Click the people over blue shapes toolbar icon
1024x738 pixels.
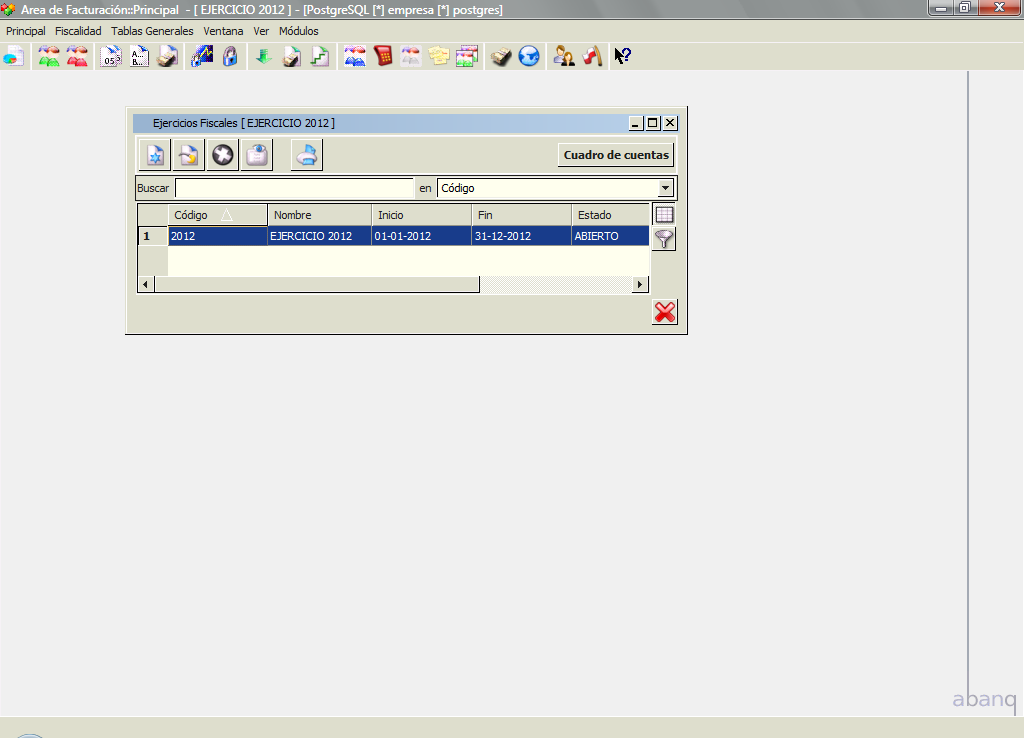(x=355, y=56)
